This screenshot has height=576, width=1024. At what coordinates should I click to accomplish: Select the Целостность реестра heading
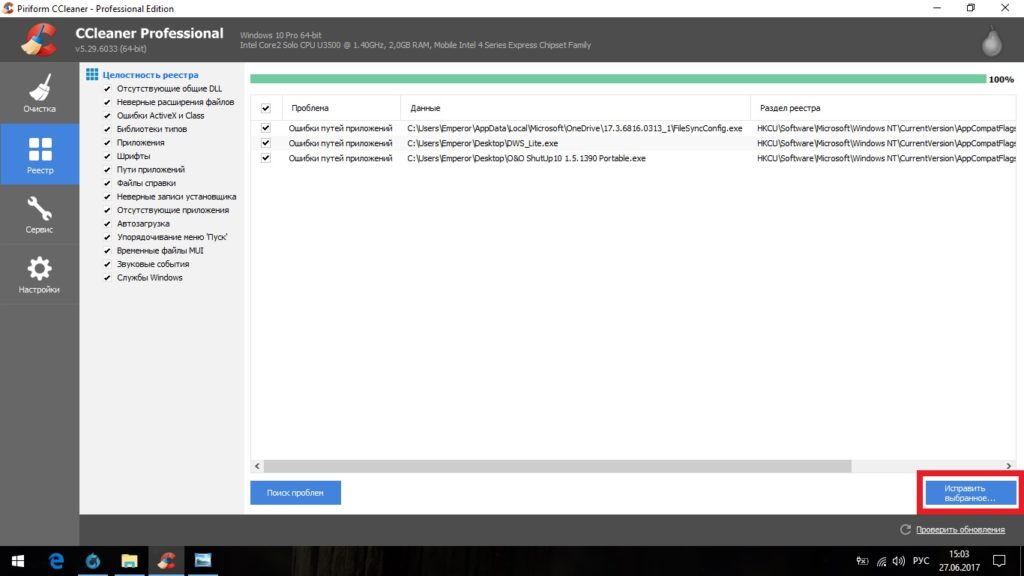150,74
